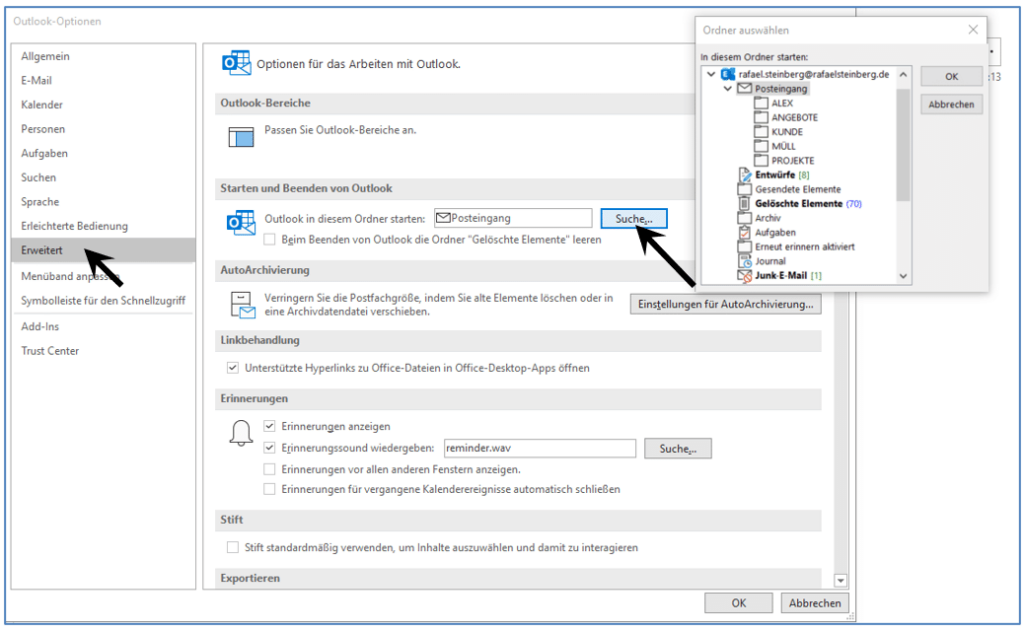Select the Journal folder label

[771, 261]
